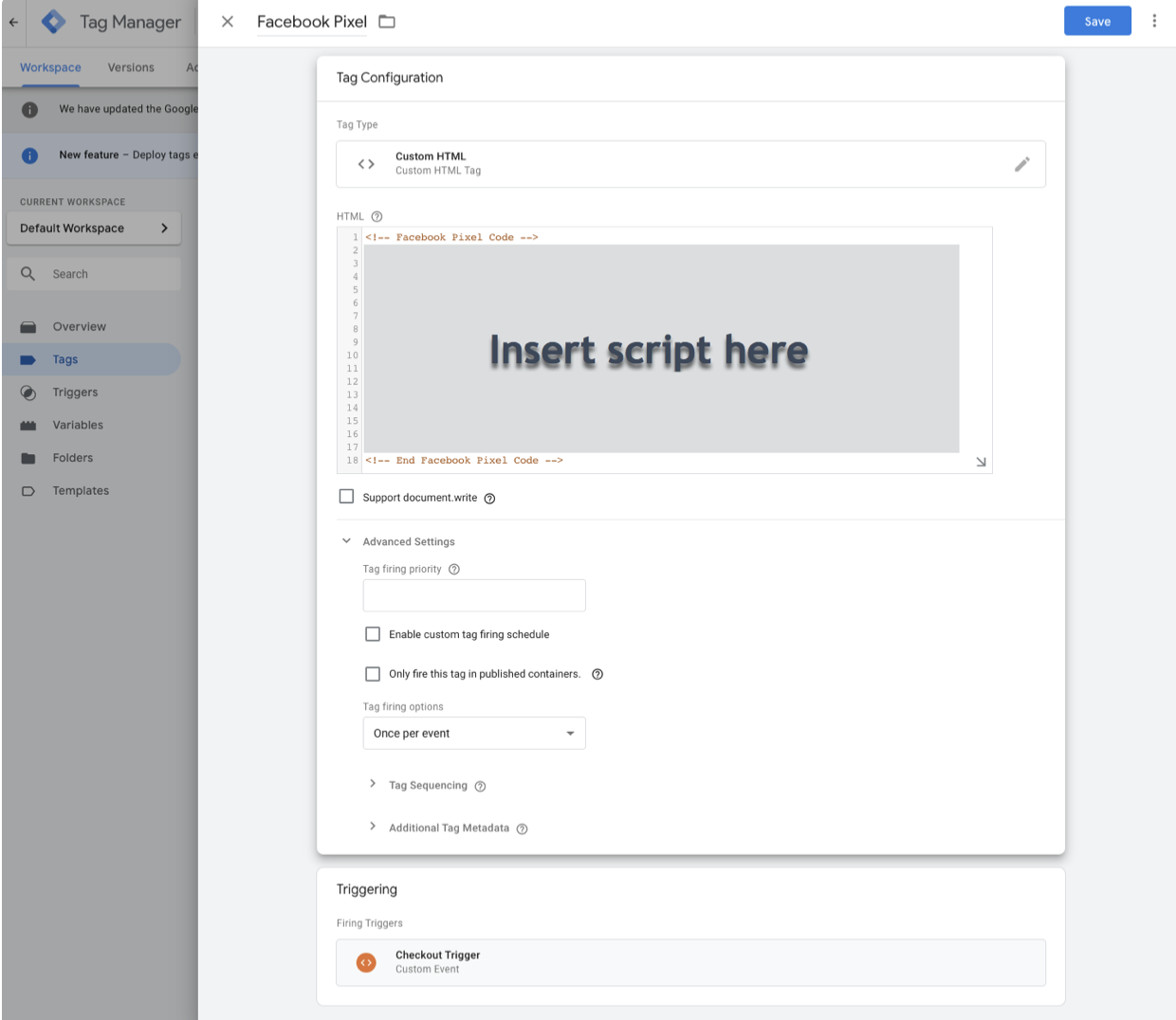Switch to the Workspace tab

click(50, 67)
